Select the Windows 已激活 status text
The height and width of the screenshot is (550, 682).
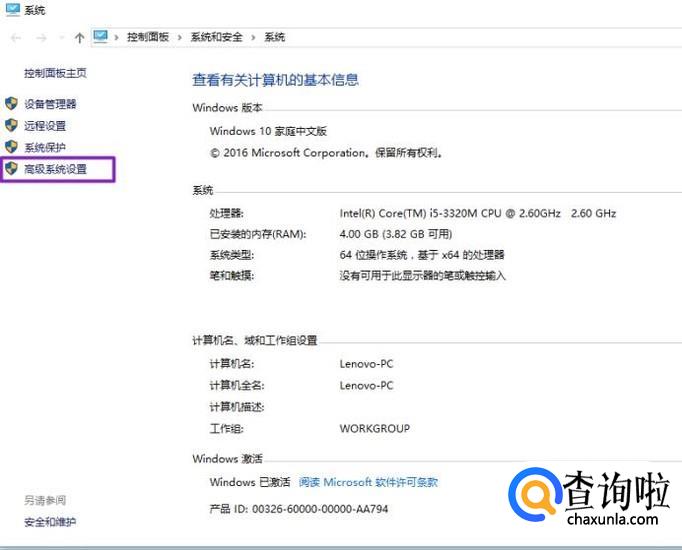click(x=250, y=482)
